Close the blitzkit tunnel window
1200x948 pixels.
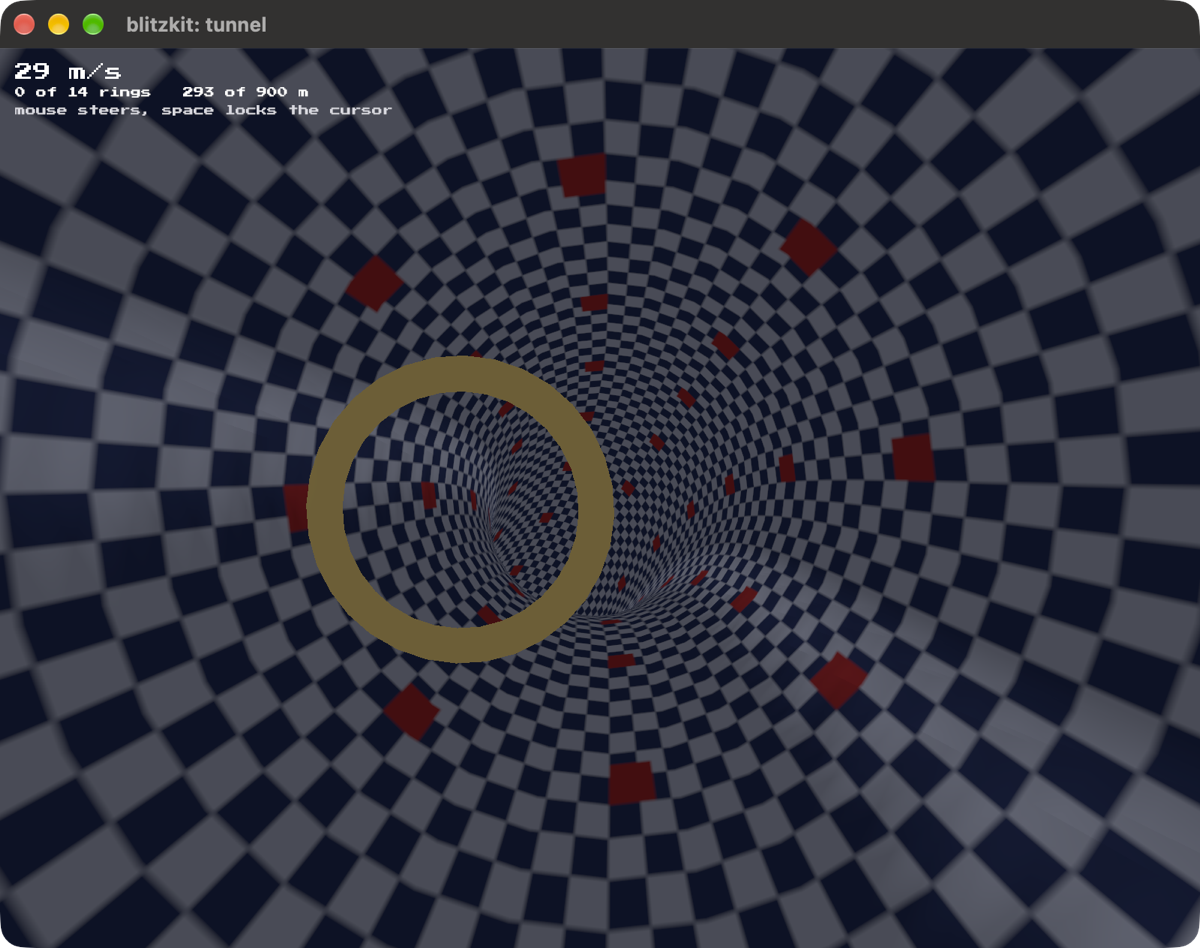(24, 24)
